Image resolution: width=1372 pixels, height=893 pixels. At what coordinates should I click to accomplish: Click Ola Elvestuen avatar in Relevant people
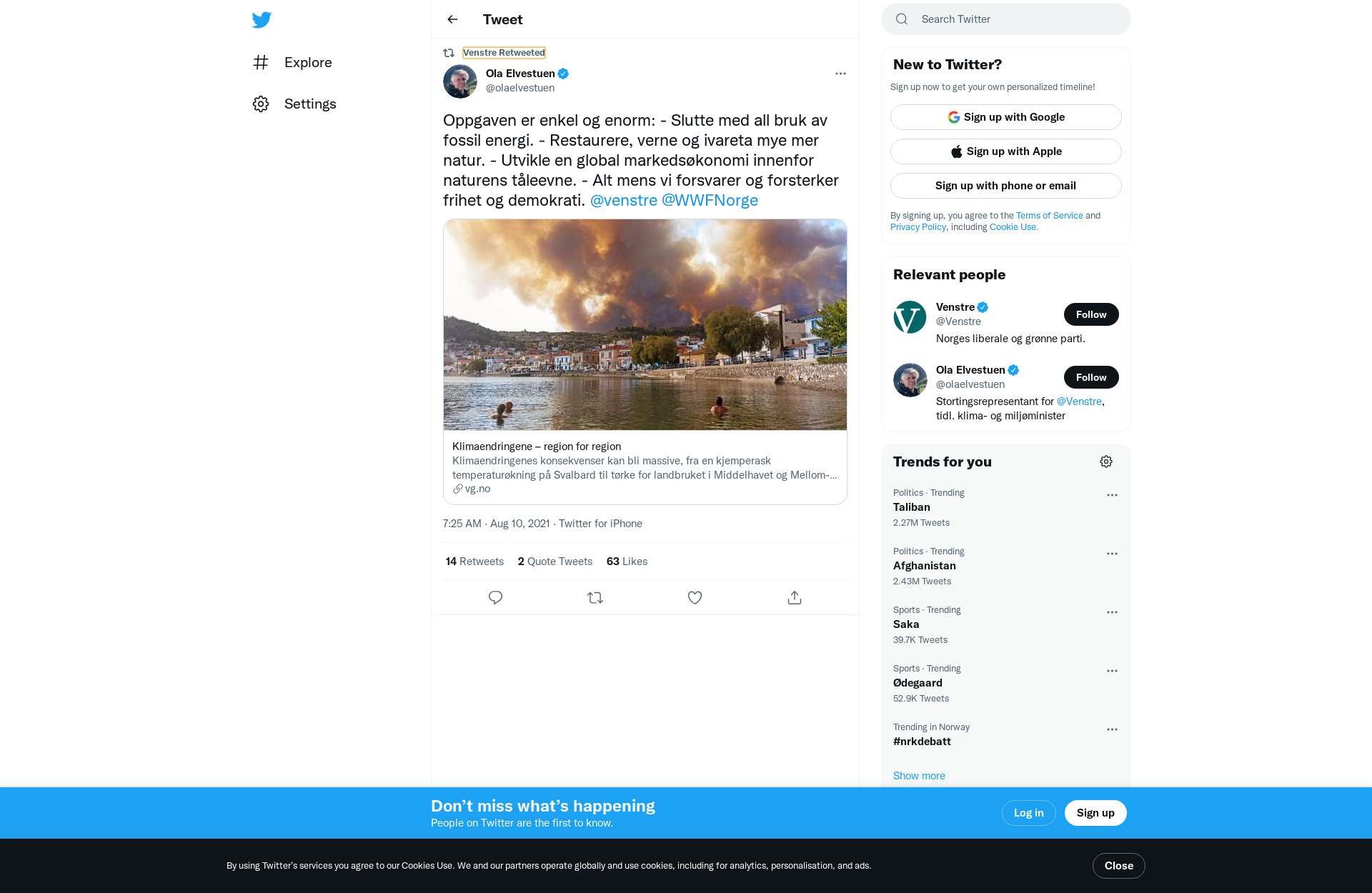point(910,380)
